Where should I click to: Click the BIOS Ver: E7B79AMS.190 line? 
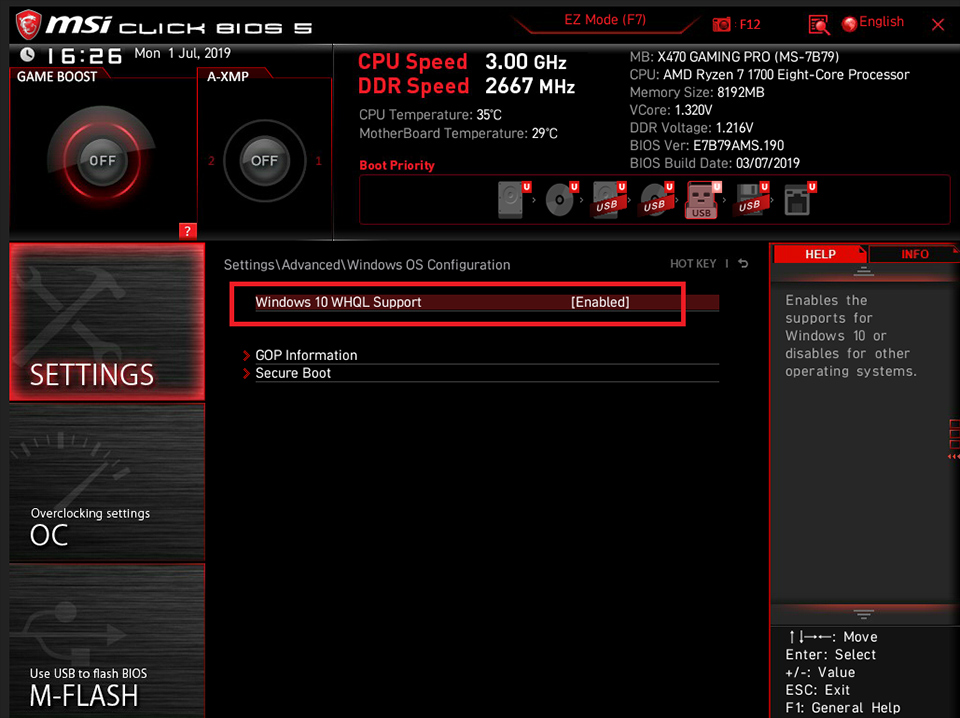707,146
